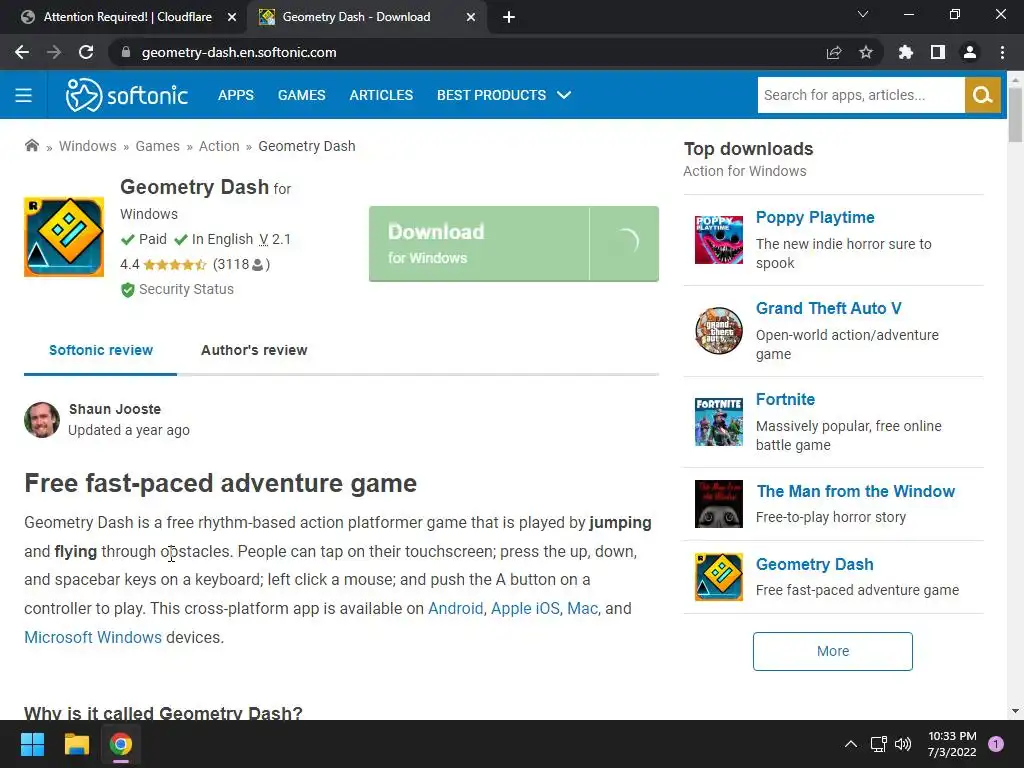
Task: Open the Articles navigation item
Action: (381, 95)
